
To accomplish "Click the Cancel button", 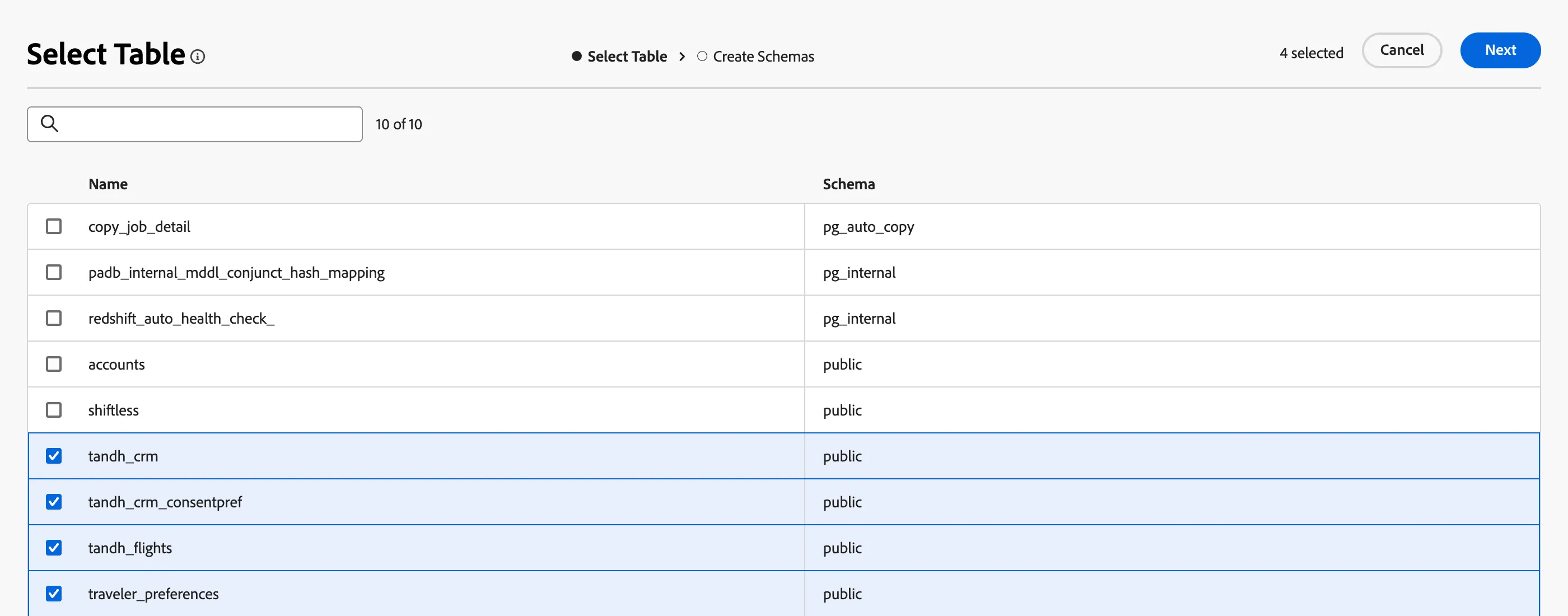I will pyautogui.click(x=1402, y=50).
